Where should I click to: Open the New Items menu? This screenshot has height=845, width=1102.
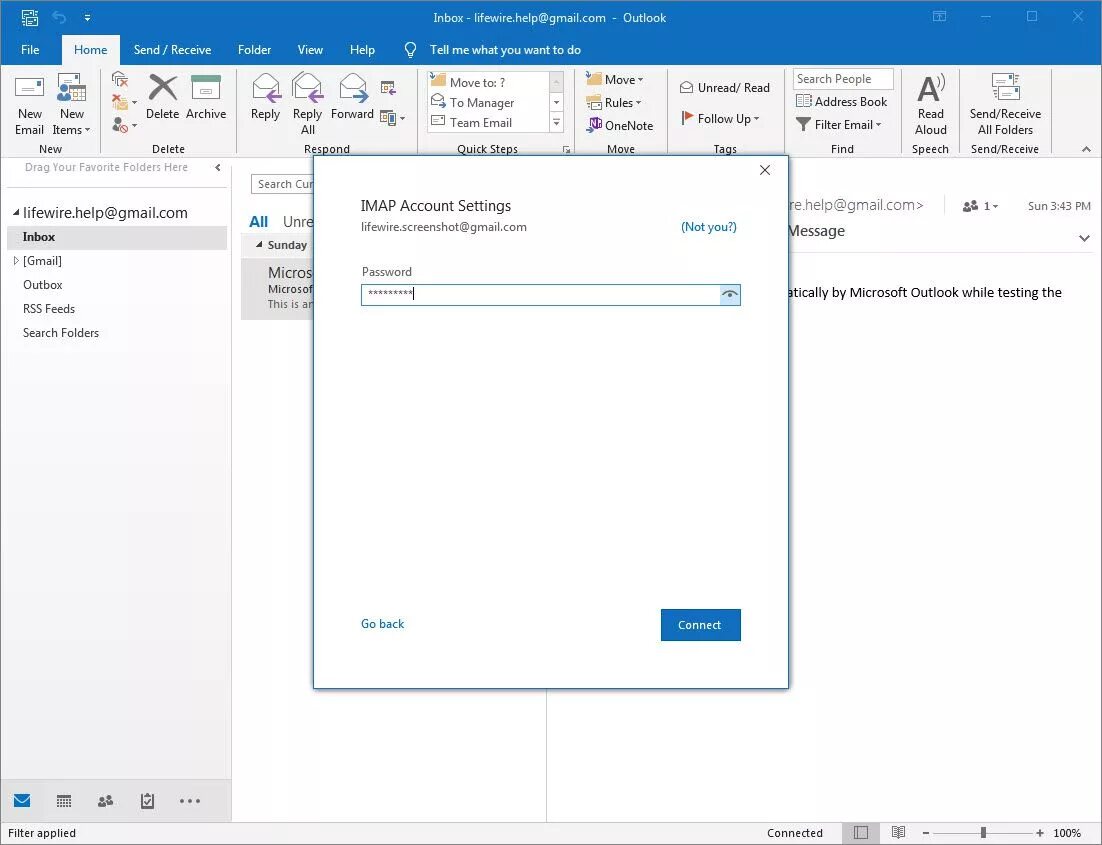pos(71,105)
